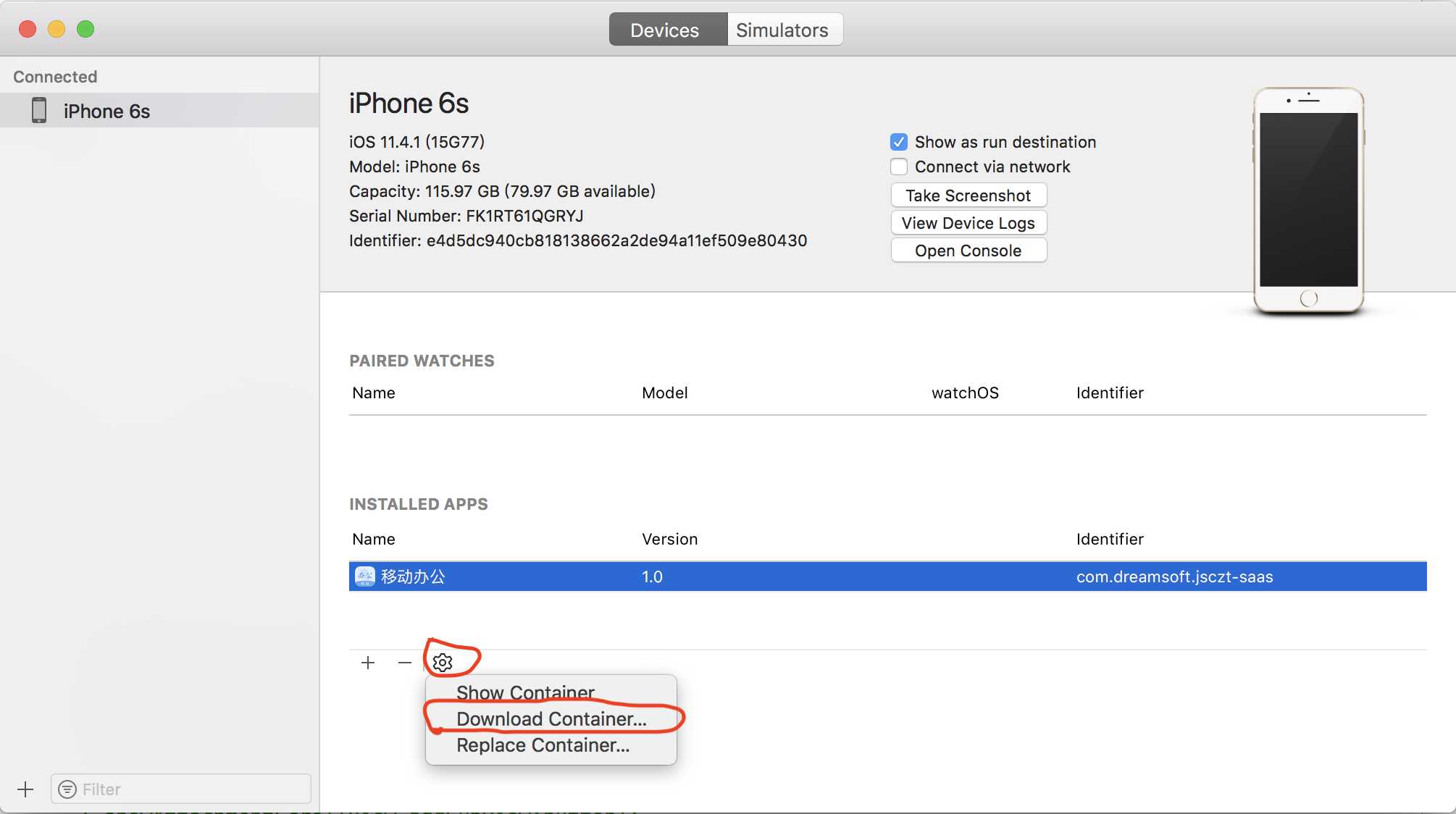Screen dimensions: 1456x814
Task: Enable Connect via network checkbox
Action: (x=899, y=167)
